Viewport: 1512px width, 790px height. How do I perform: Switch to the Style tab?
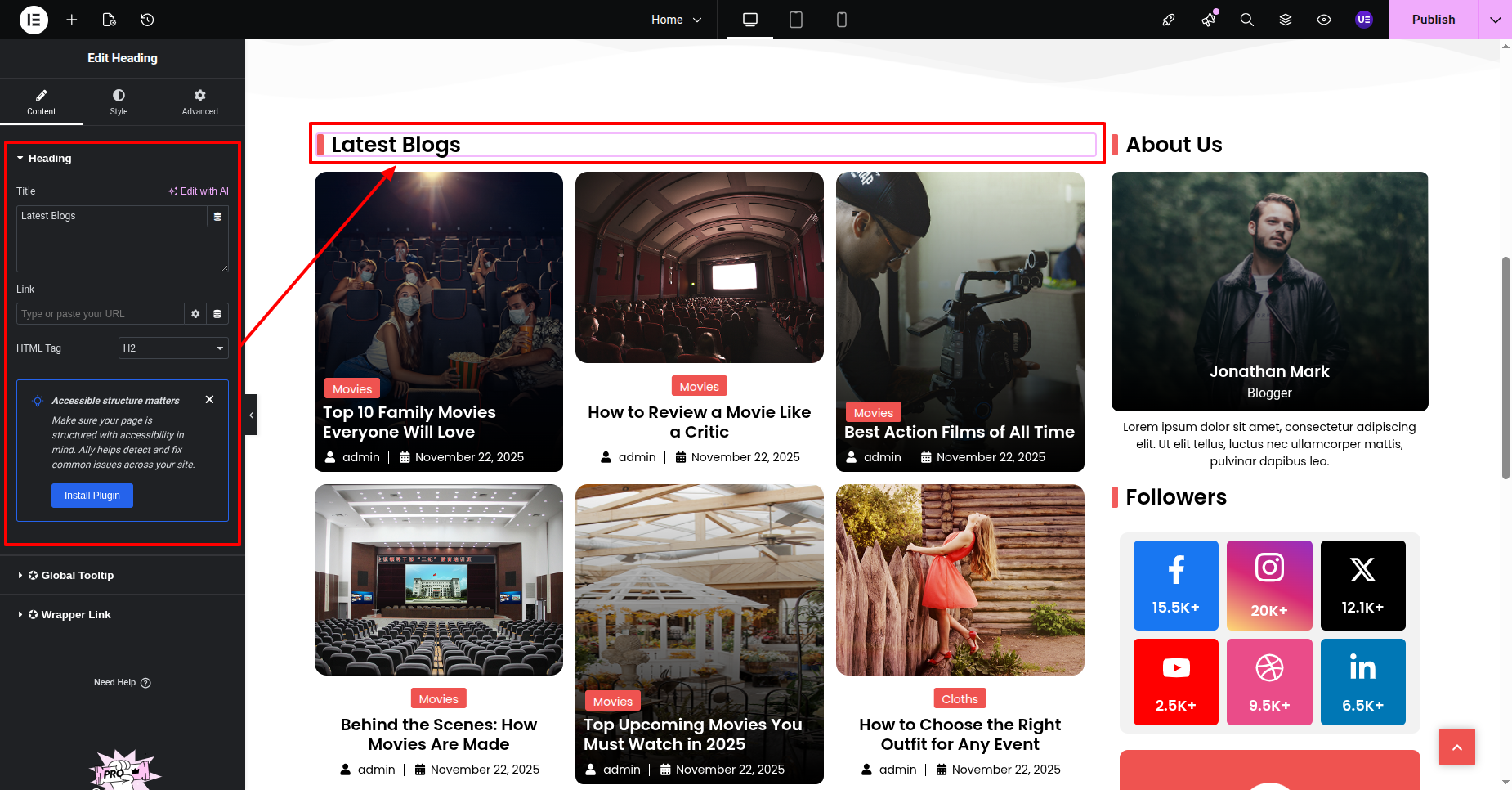pyautogui.click(x=119, y=102)
